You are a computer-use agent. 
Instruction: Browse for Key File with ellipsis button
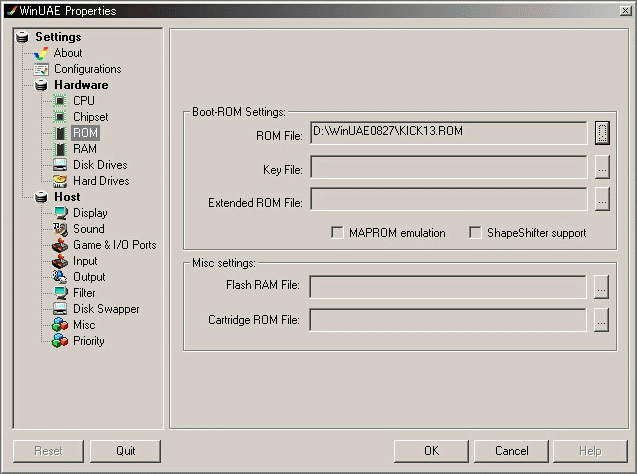[601, 167]
